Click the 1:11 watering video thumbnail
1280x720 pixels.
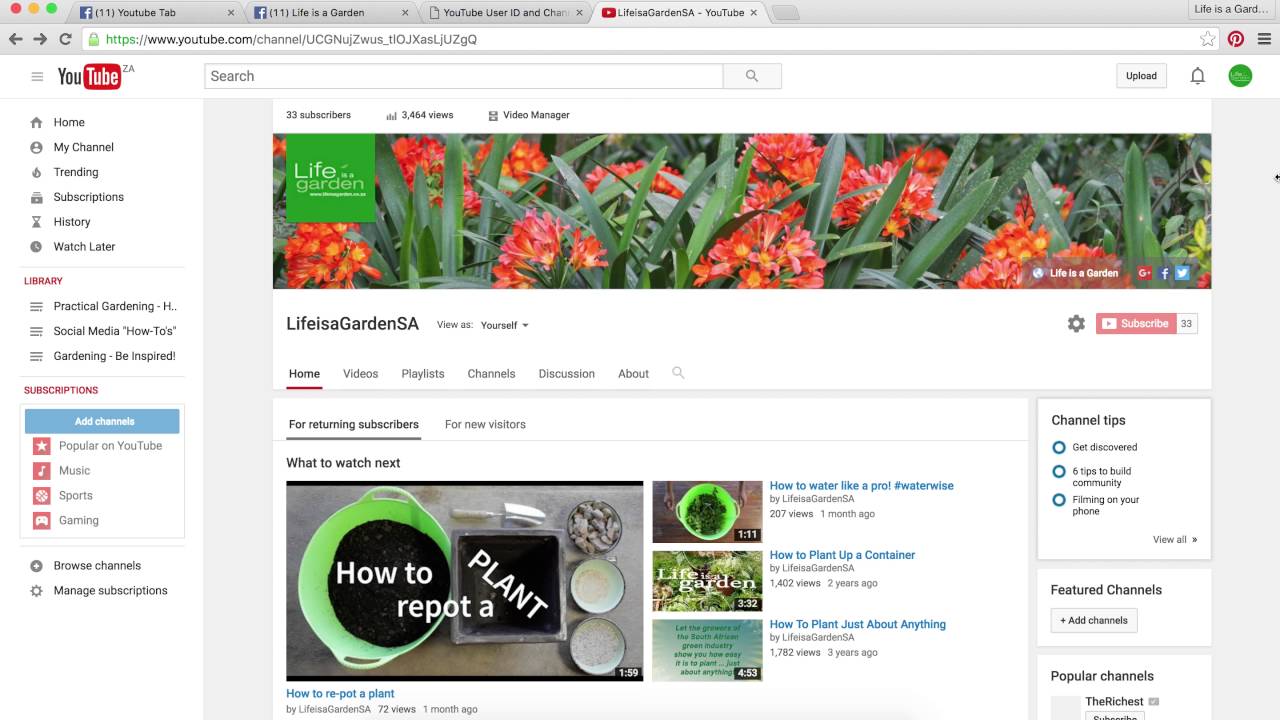pyautogui.click(x=707, y=512)
